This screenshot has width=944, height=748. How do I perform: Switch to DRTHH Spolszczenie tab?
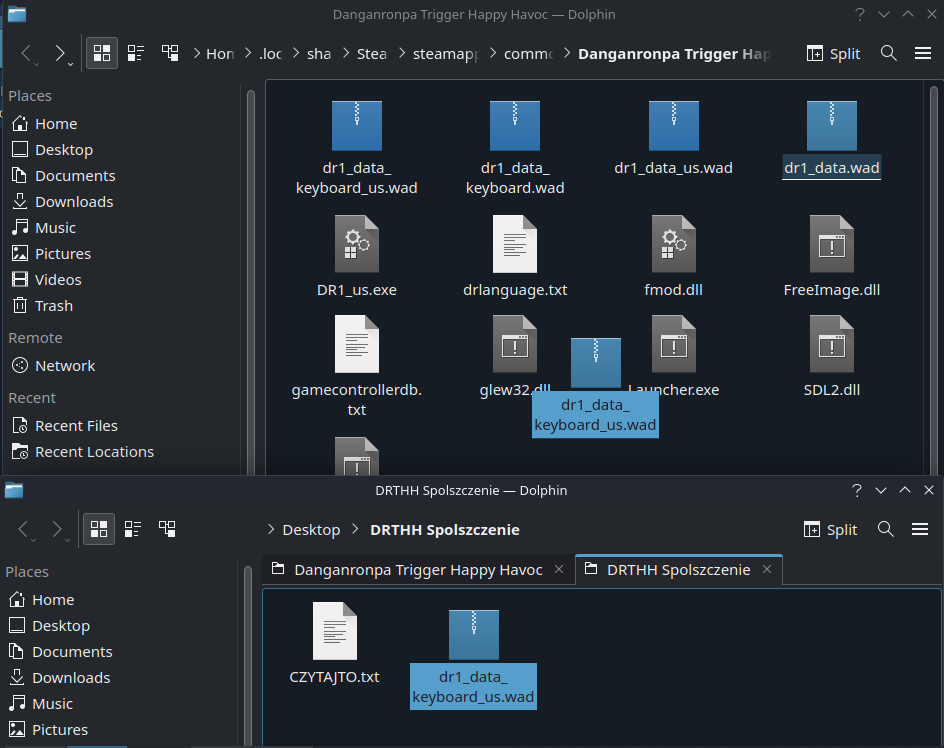tap(678, 570)
